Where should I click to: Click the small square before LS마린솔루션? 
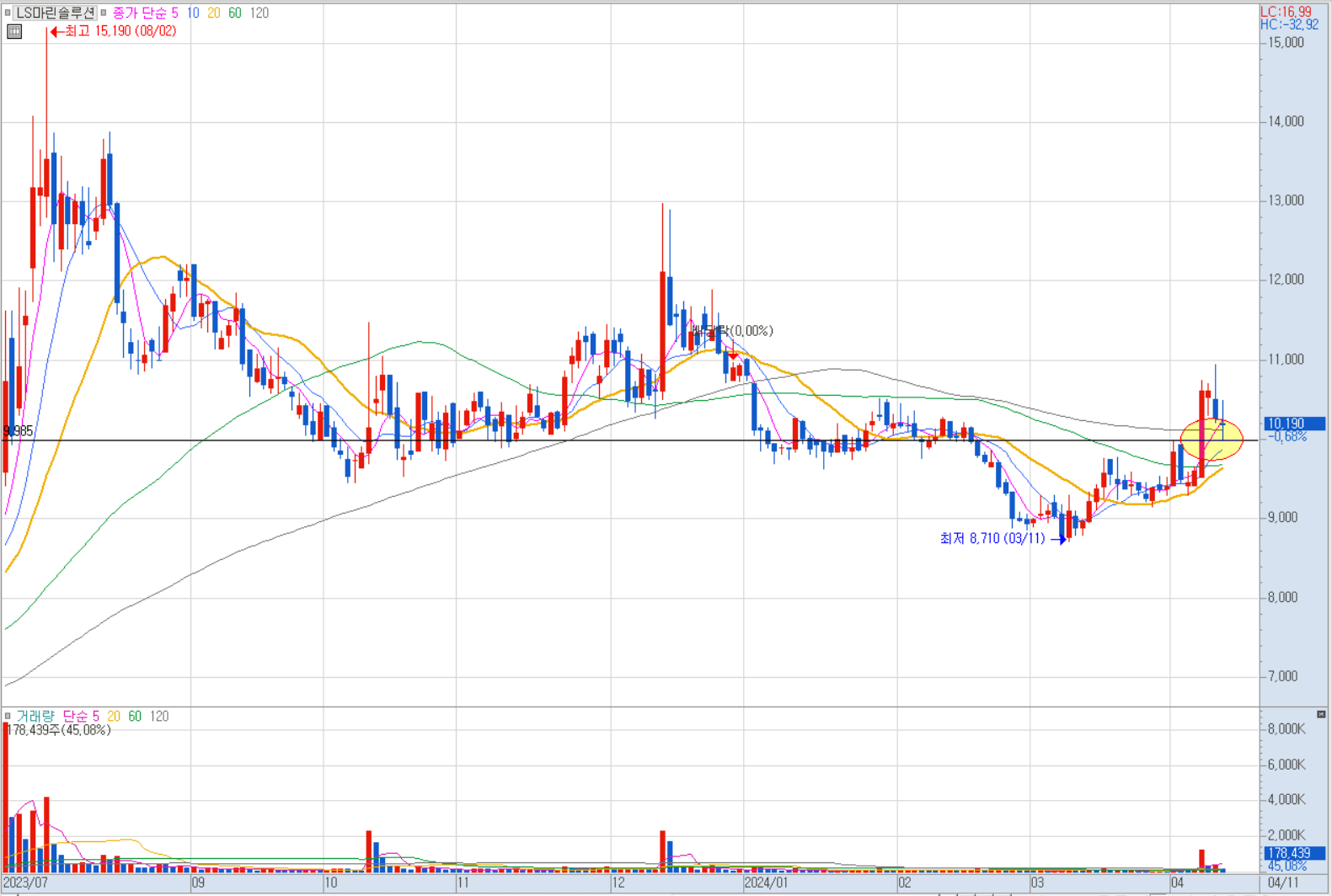coord(8,13)
